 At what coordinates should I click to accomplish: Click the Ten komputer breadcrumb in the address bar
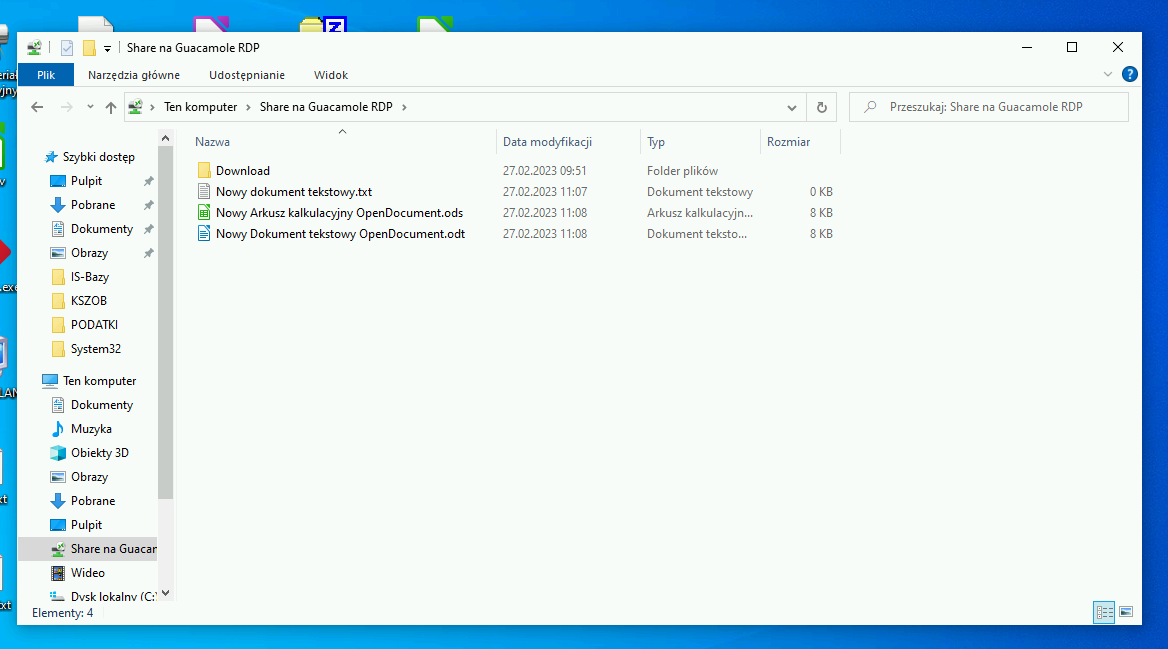200,107
